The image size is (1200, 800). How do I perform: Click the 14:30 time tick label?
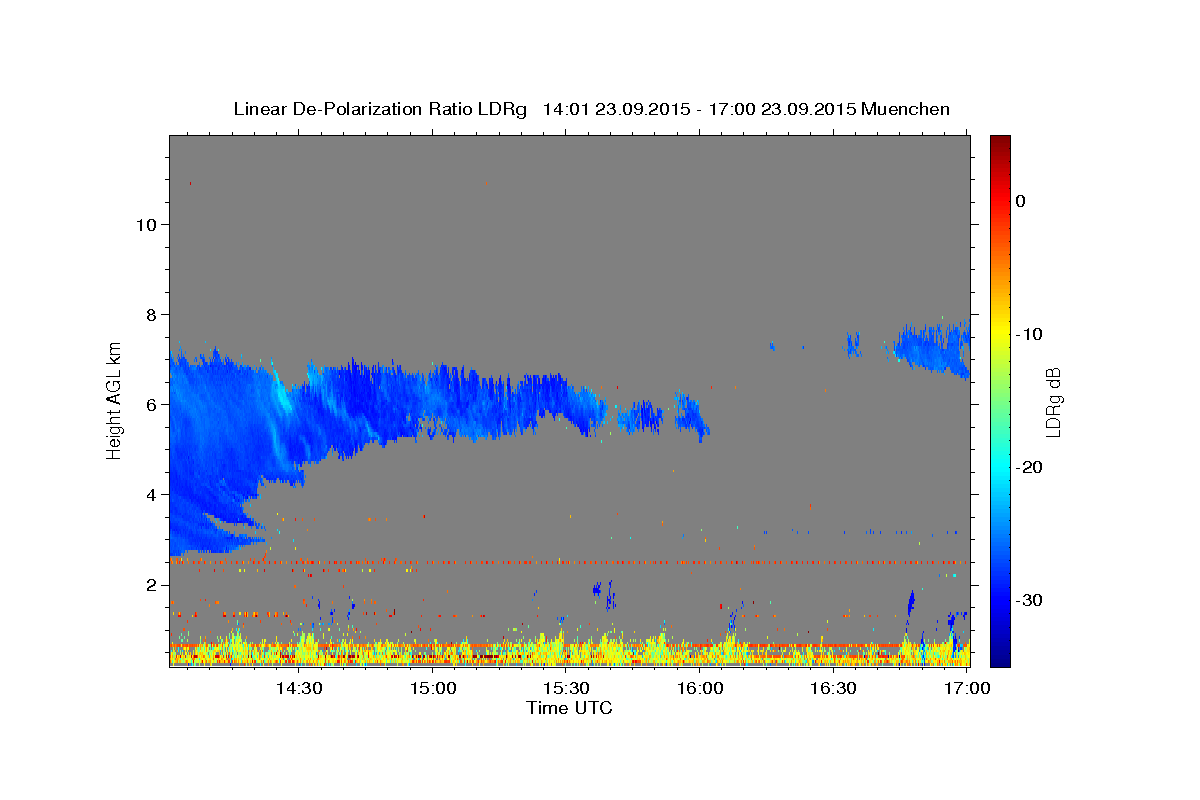click(299, 689)
